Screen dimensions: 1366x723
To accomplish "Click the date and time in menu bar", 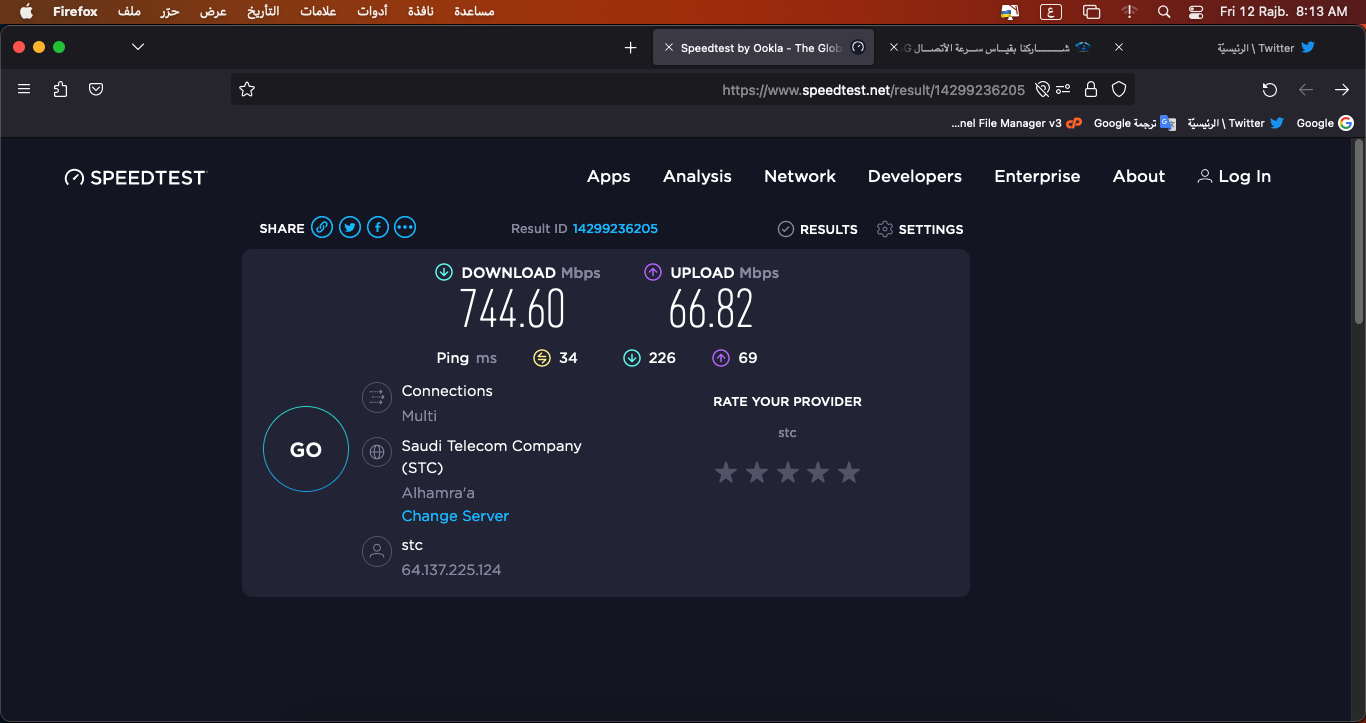I will click(1284, 12).
